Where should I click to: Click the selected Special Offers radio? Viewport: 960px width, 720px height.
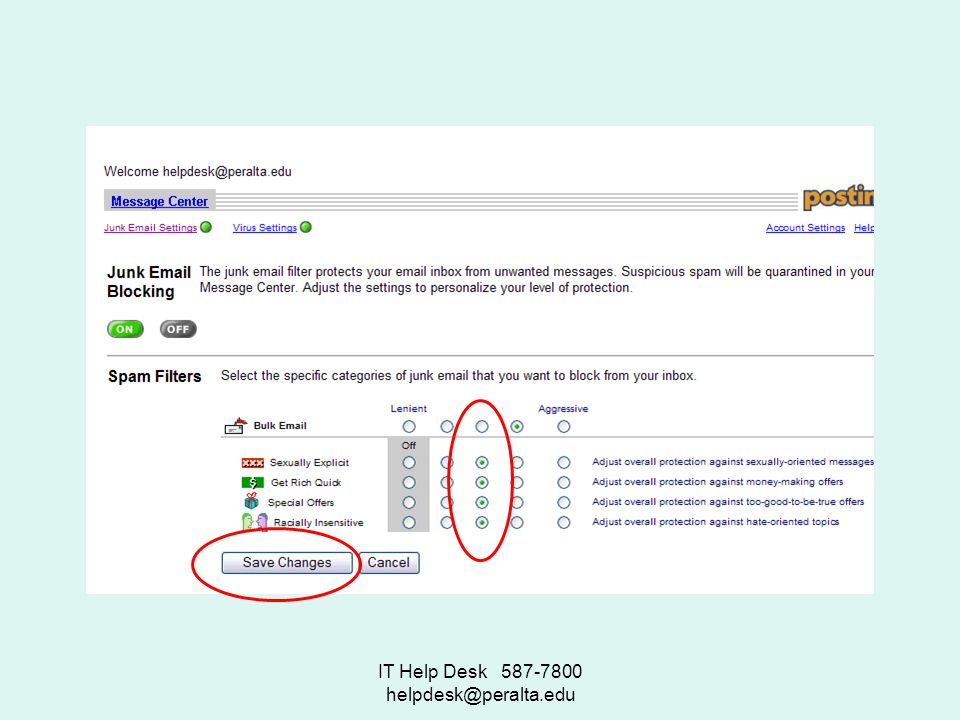[482, 503]
